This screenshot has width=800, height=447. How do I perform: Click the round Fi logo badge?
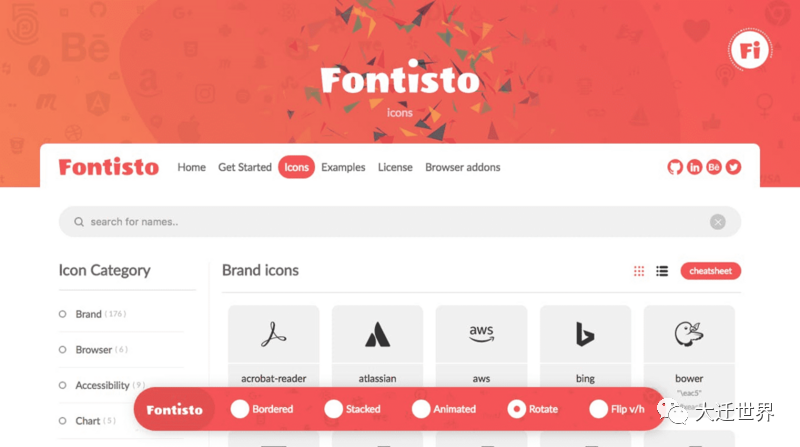coord(749,50)
